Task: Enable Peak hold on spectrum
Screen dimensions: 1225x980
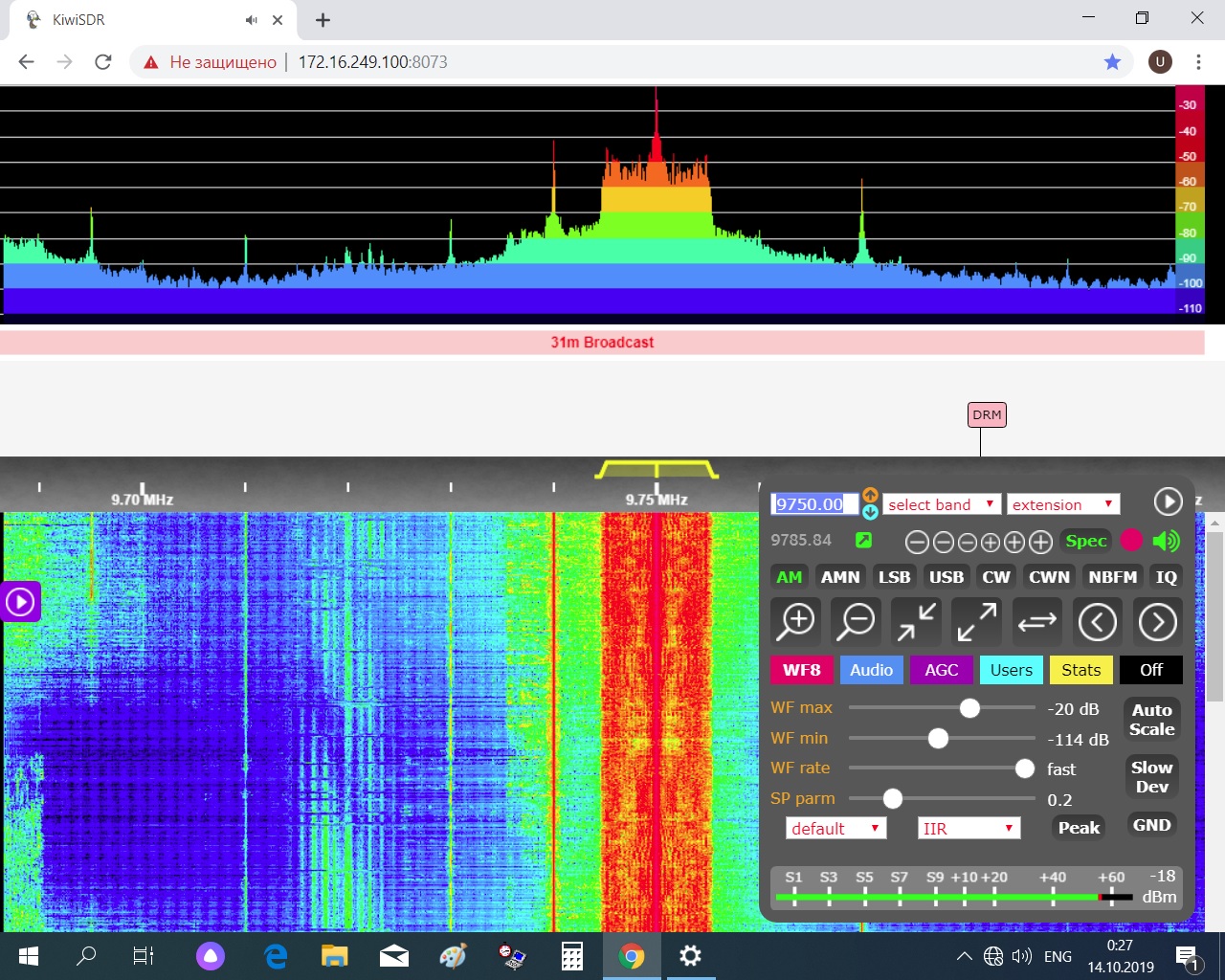Action: [x=1079, y=828]
